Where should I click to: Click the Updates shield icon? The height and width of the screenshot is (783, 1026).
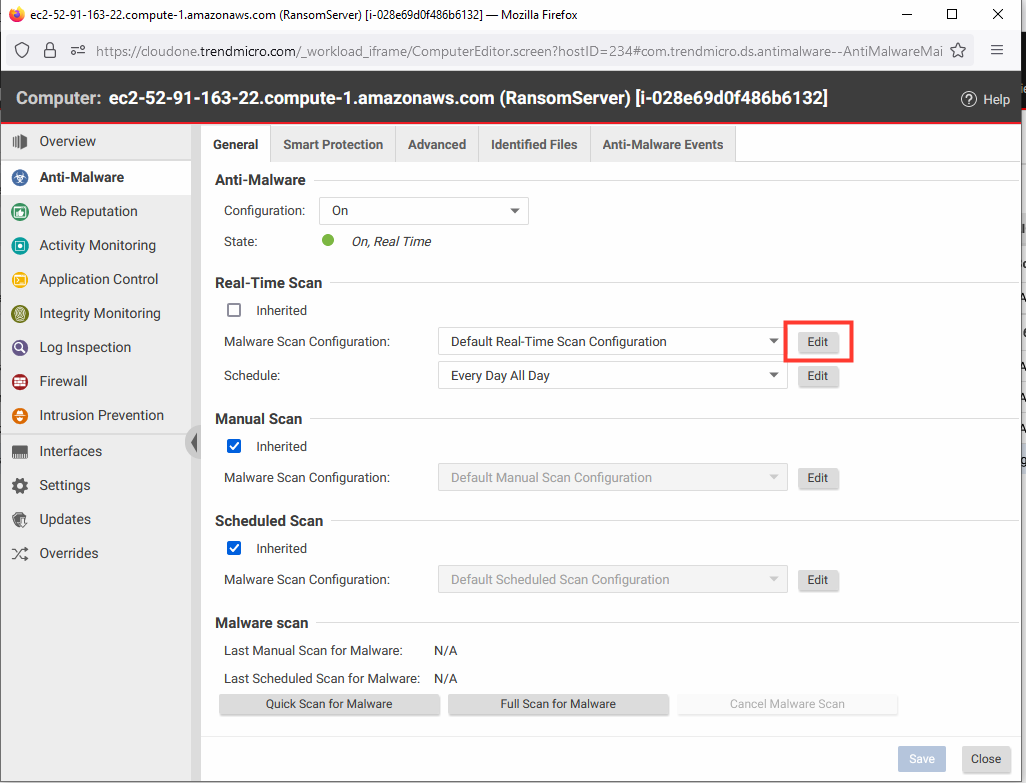click(x=20, y=519)
